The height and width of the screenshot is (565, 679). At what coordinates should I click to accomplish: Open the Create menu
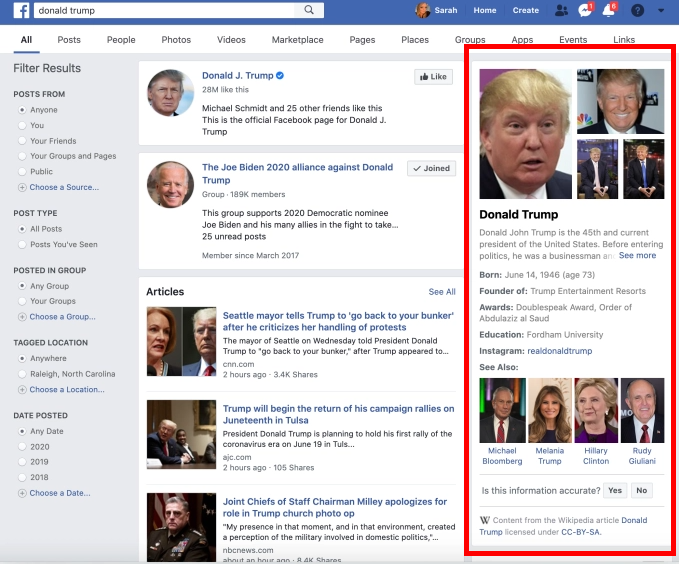(x=526, y=10)
